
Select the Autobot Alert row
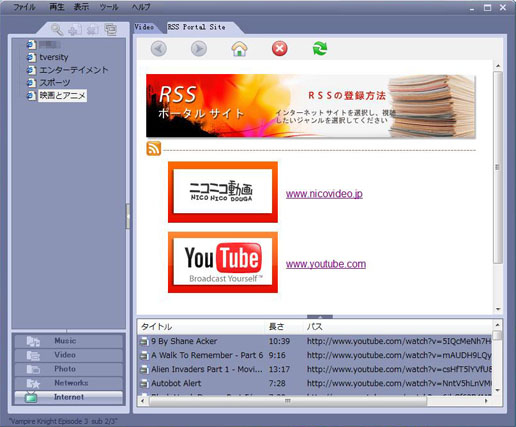click(315, 384)
